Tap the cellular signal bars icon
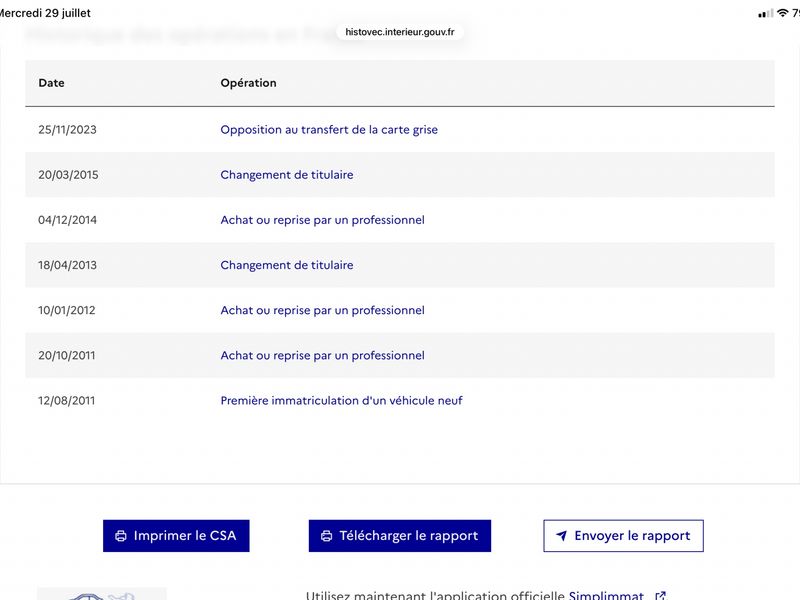 (765, 14)
